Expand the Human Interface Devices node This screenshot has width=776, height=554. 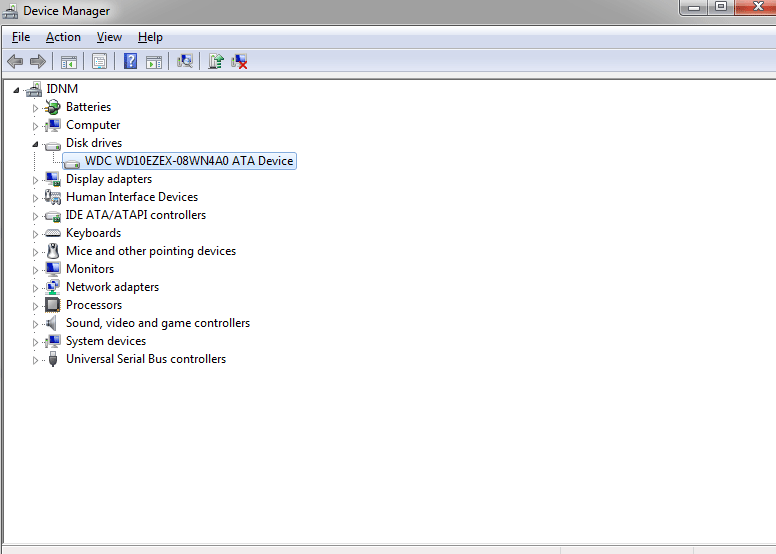tap(35, 198)
